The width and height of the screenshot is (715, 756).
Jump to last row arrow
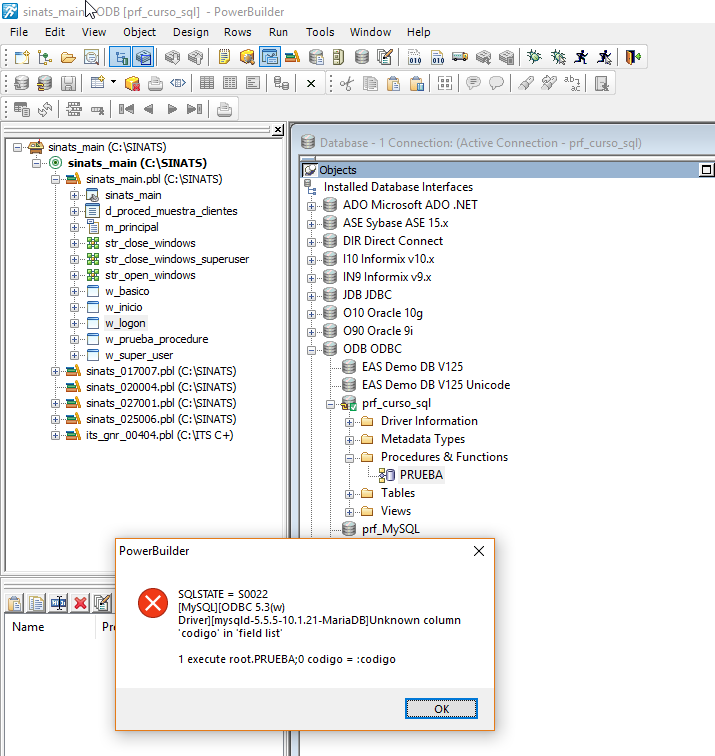pos(195,109)
